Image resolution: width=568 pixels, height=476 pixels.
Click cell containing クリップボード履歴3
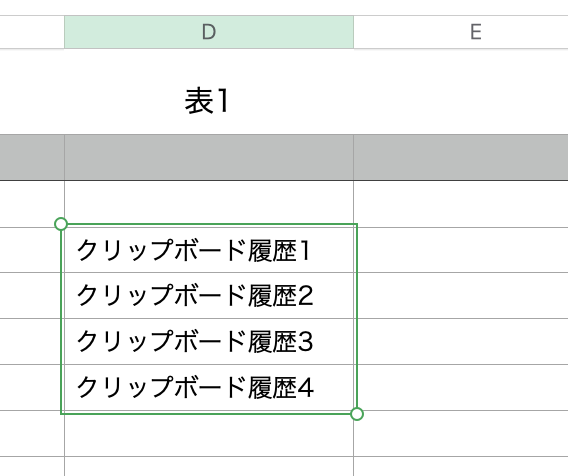click(x=209, y=341)
